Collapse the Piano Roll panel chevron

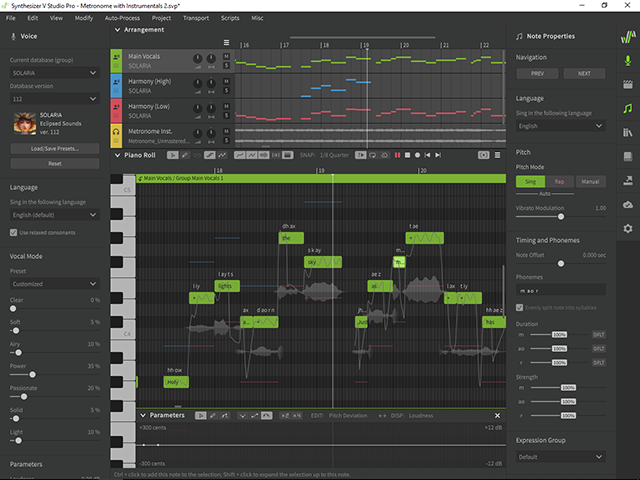click(x=118, y=155)
